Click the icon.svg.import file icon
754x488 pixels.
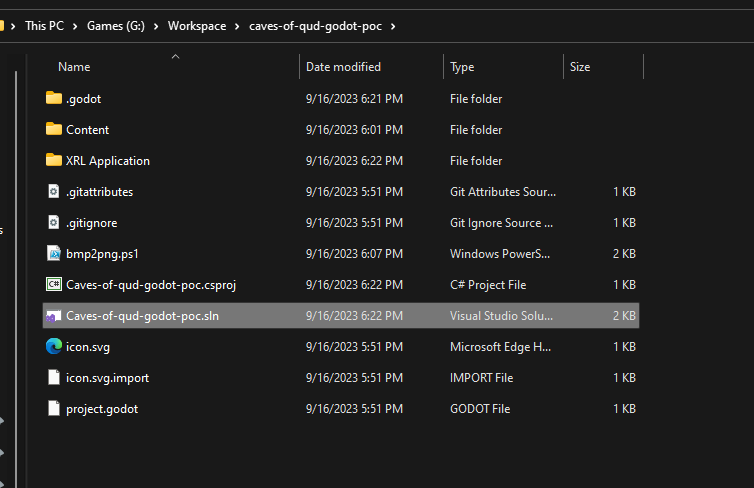coord(54,377)
